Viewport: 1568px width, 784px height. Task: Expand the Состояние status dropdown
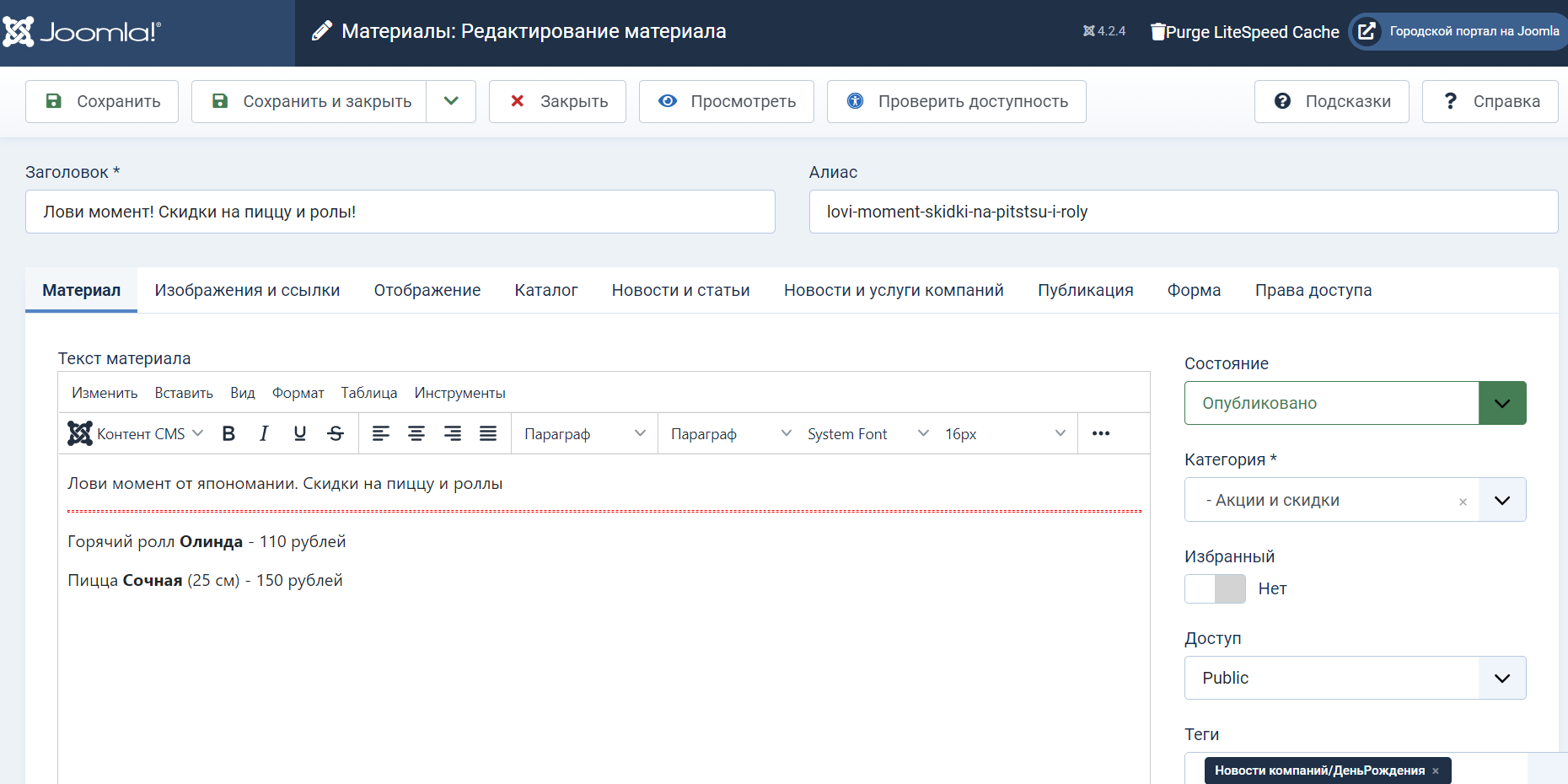pyautogui.click(x=1501, y=403)
